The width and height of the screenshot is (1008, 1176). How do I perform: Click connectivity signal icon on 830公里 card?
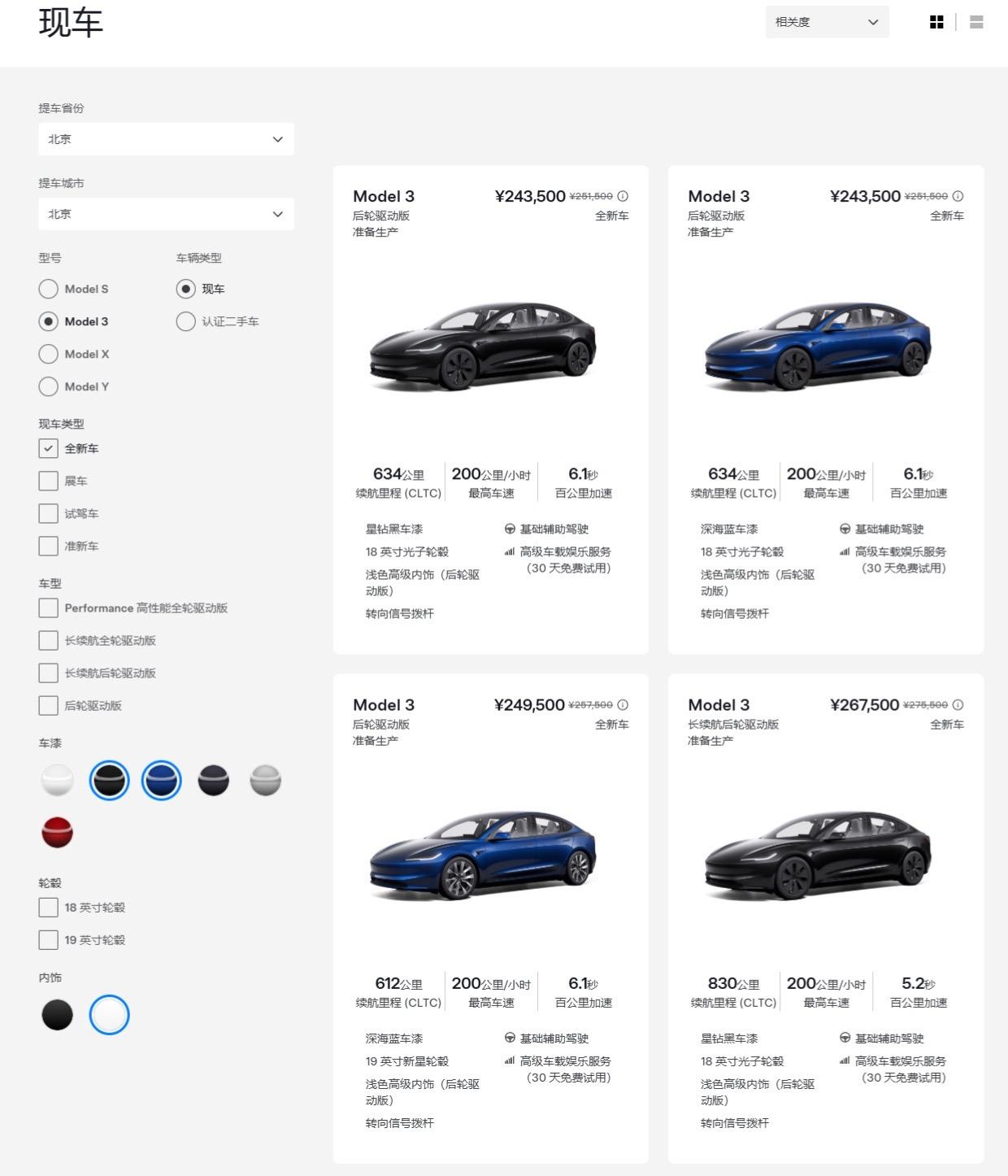coord(845,1061)
